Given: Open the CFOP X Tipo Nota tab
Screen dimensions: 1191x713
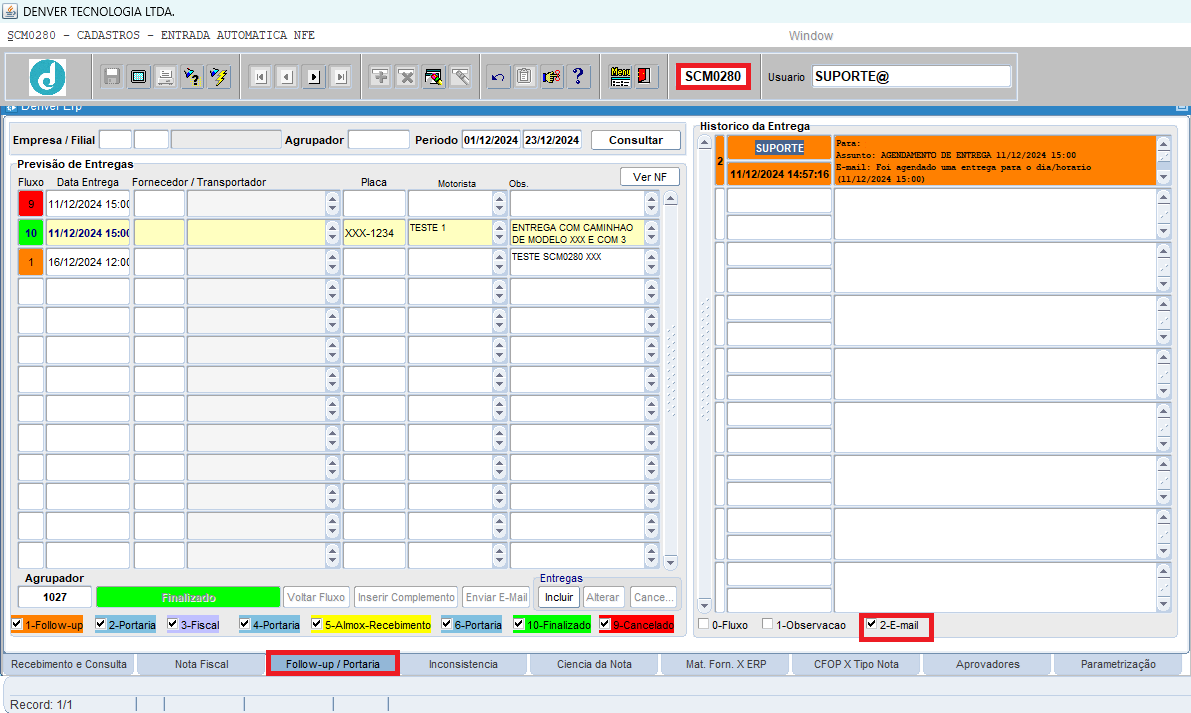Looking at the screenshot, I should click(x=856, y=664).
